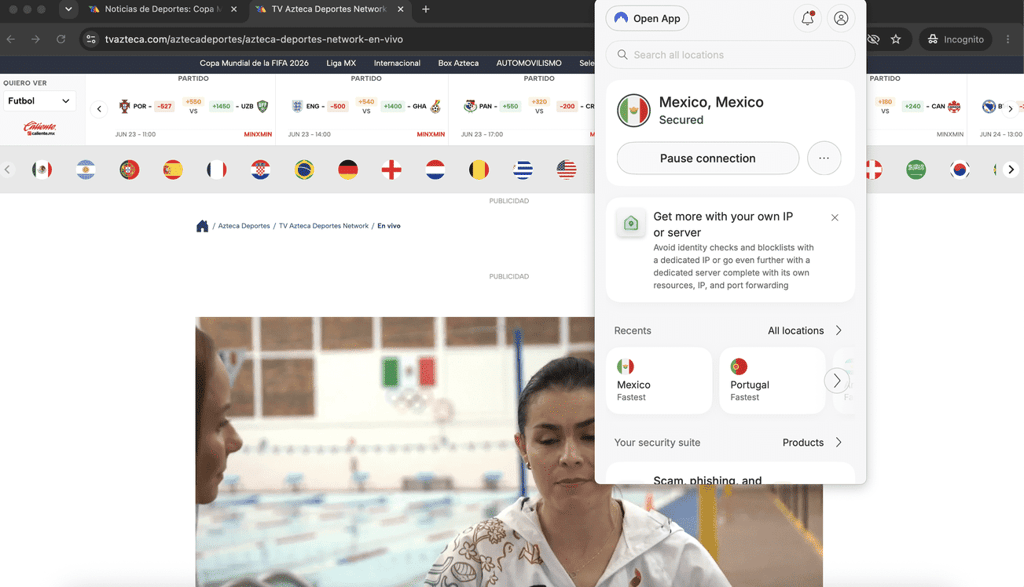Click ENG -500 odds badge
Image resolution: width=1024 pixels, height=587 pixels.
coord(338,106)
